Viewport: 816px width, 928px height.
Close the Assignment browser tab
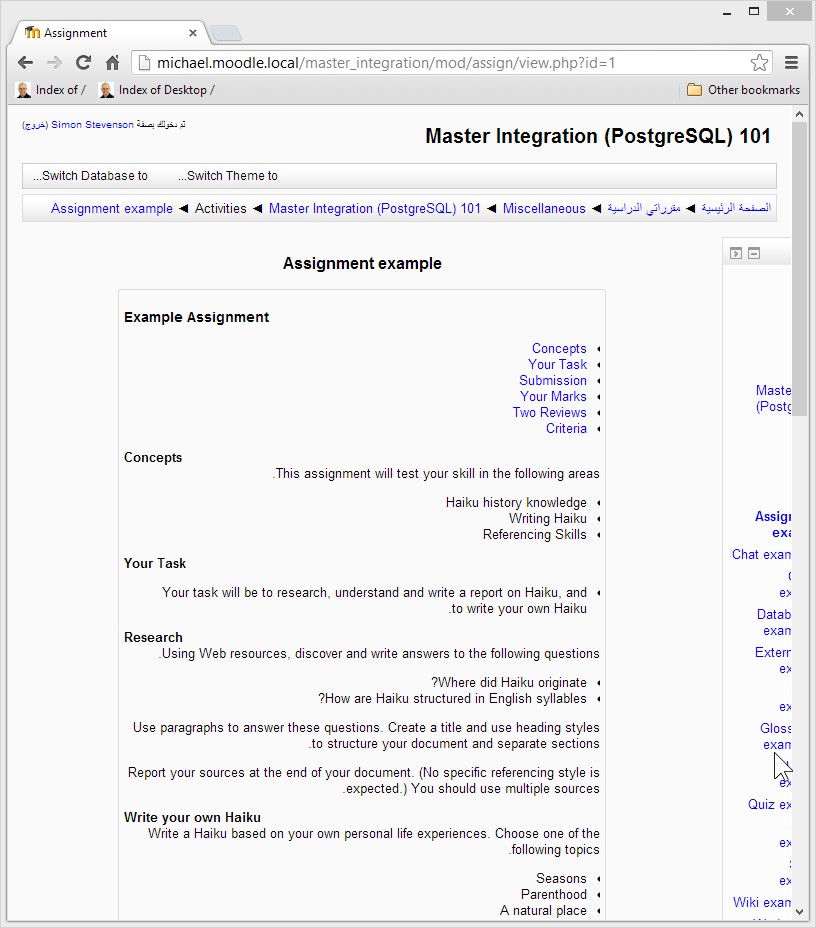[x=192, y=33]
